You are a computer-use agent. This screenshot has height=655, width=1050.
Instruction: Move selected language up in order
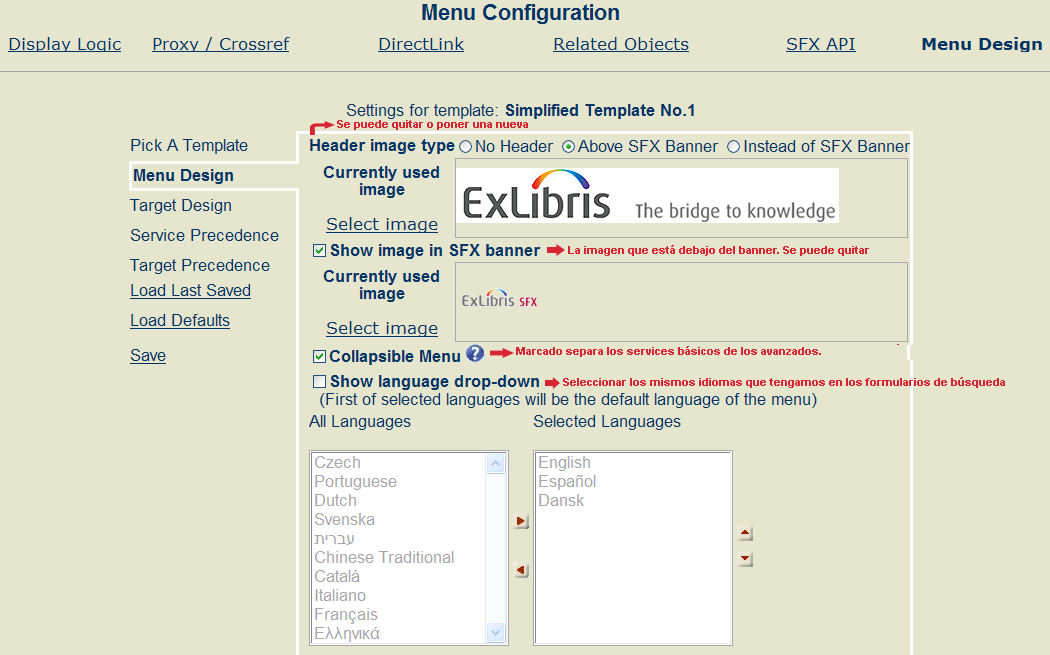coord(745,533)
